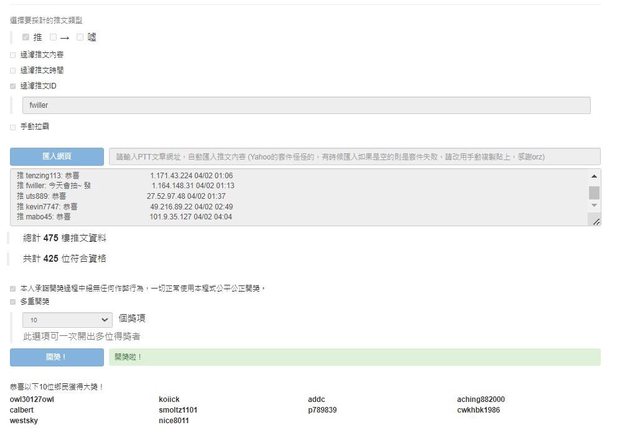The width and height of the screenshot is (640, 435).
Task: Toggle the 多重開獎 checkbox
Action: coord(12,300)
